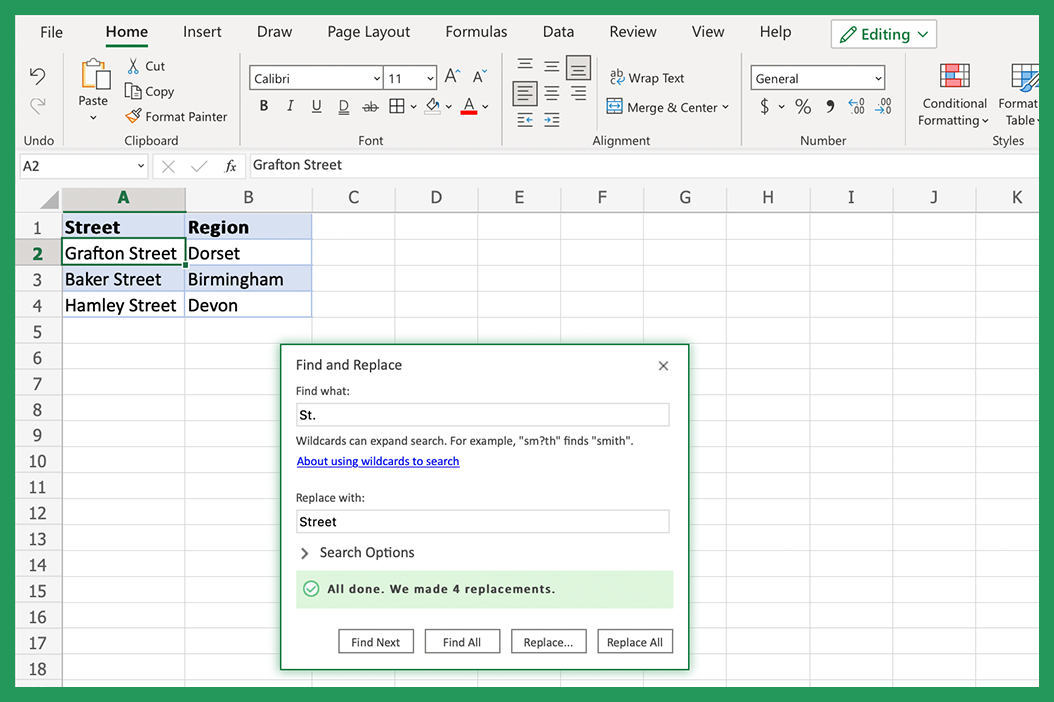Image resolution: width=1054 pixels, height=702 pixels.
Task: Click the Replace All button
Action: [634, 641]
